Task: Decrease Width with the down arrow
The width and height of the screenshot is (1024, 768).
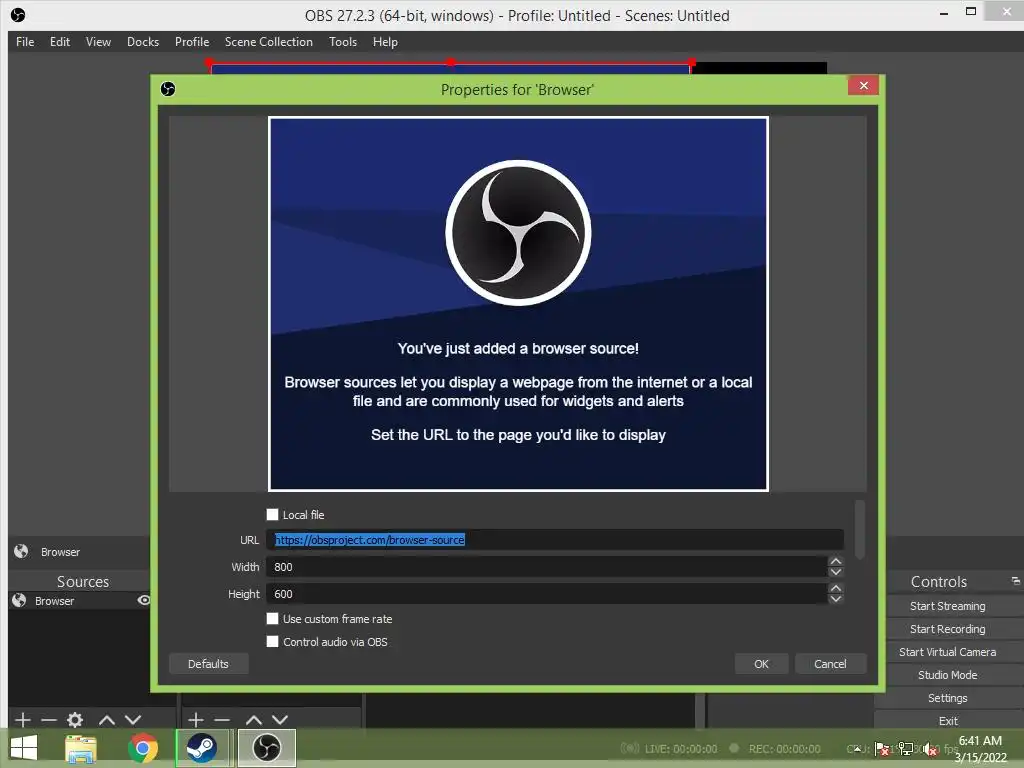Action: [835, 572]
